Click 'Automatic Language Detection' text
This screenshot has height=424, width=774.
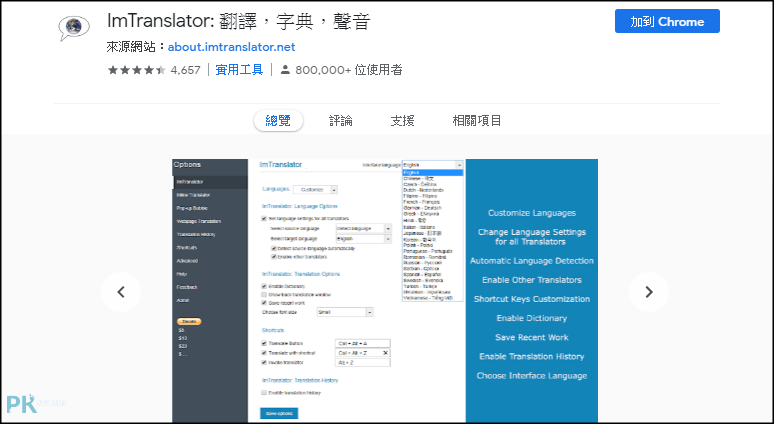(532, 261)
